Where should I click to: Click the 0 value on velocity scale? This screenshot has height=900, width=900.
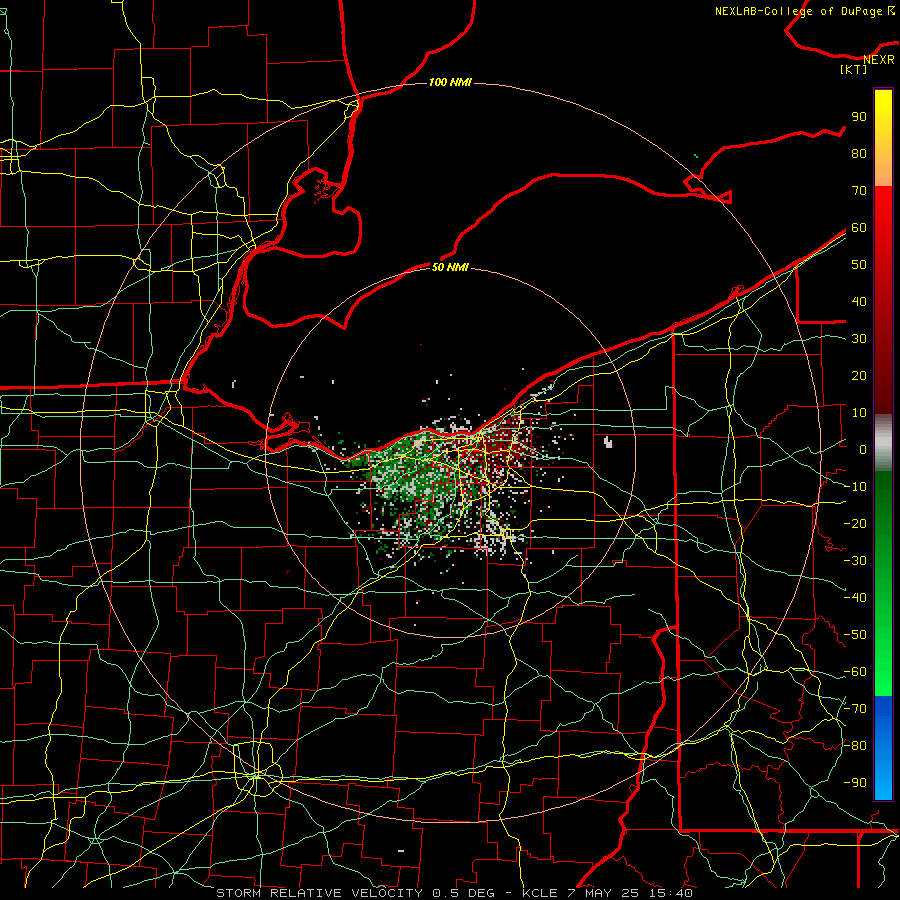(863, 450)
